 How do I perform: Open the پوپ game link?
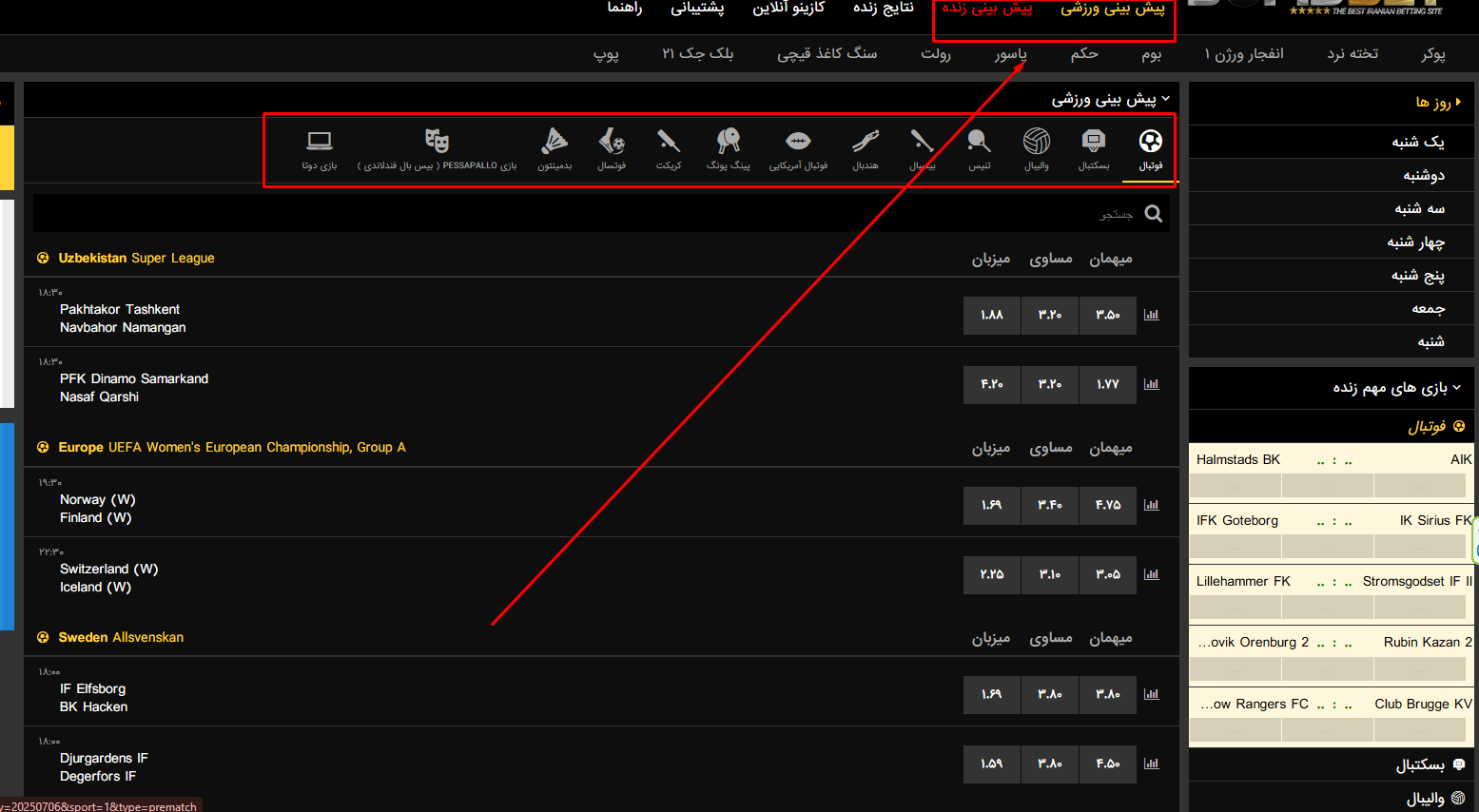pos(606,54)
